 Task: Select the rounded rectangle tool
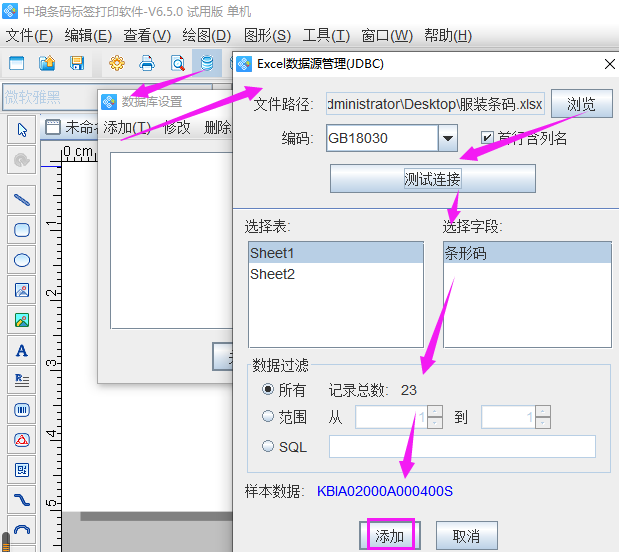tap(22, 230)
